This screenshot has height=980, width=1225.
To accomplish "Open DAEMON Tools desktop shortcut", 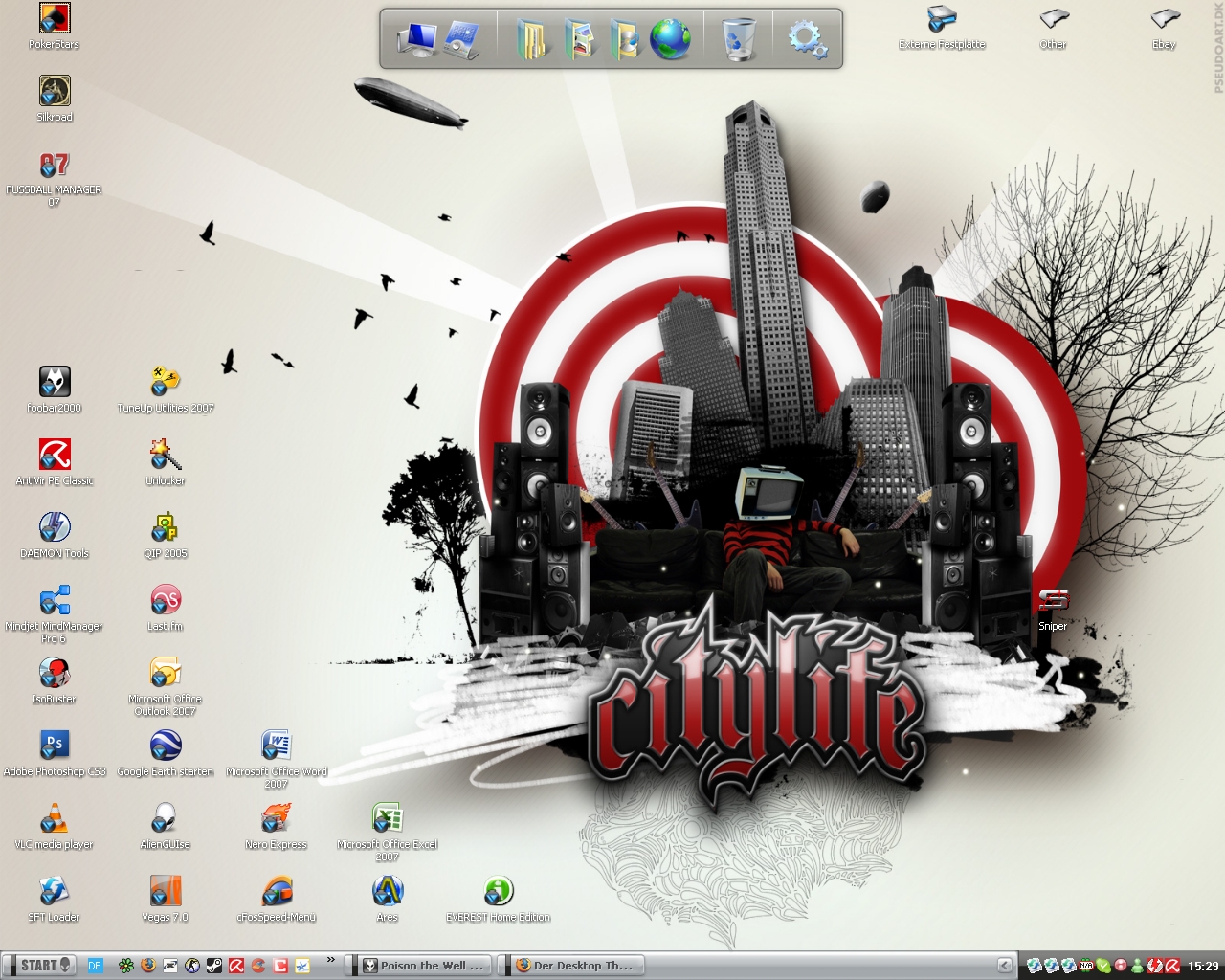I will pyautogui.click(x=55, y=527).
